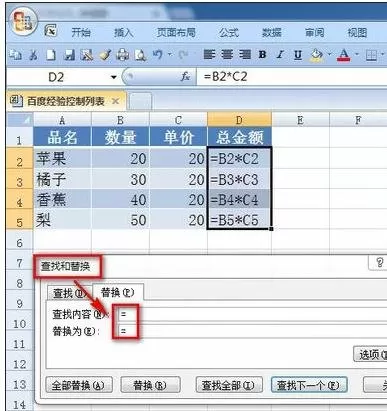Open Print Preview magnifier icon

click(x=140, y=55)
